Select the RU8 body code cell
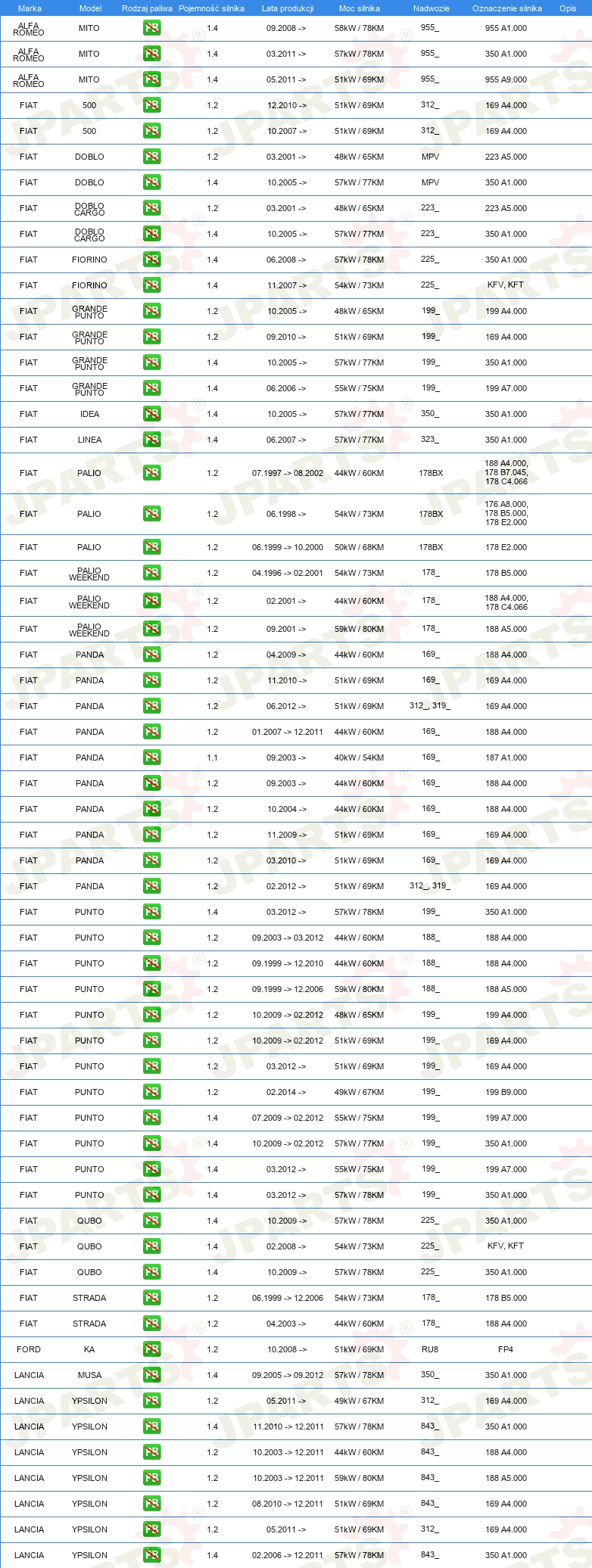This screenshot has height=1568, width=592. point(430,1349)
